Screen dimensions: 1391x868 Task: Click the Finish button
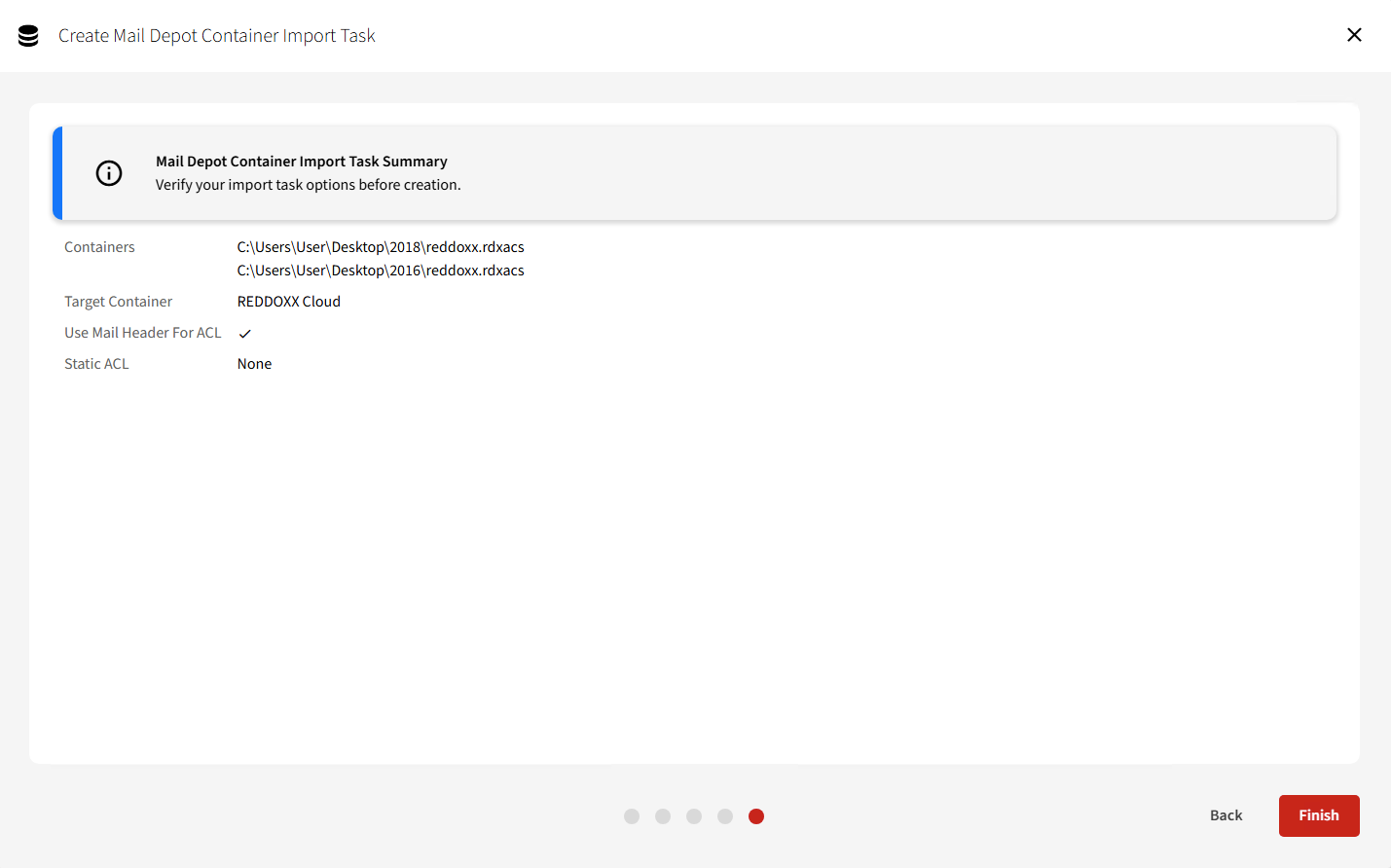1319,815
